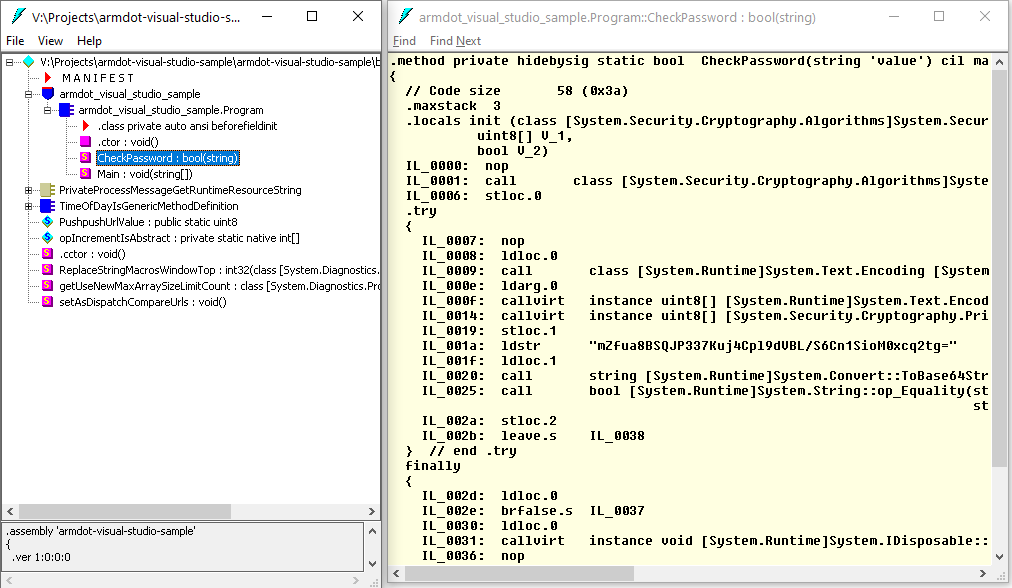The width and height of the screenshot is (1012, 588).
Task: Click the magenta icon next to .ctor : void()
Action: tap(85, 141)
